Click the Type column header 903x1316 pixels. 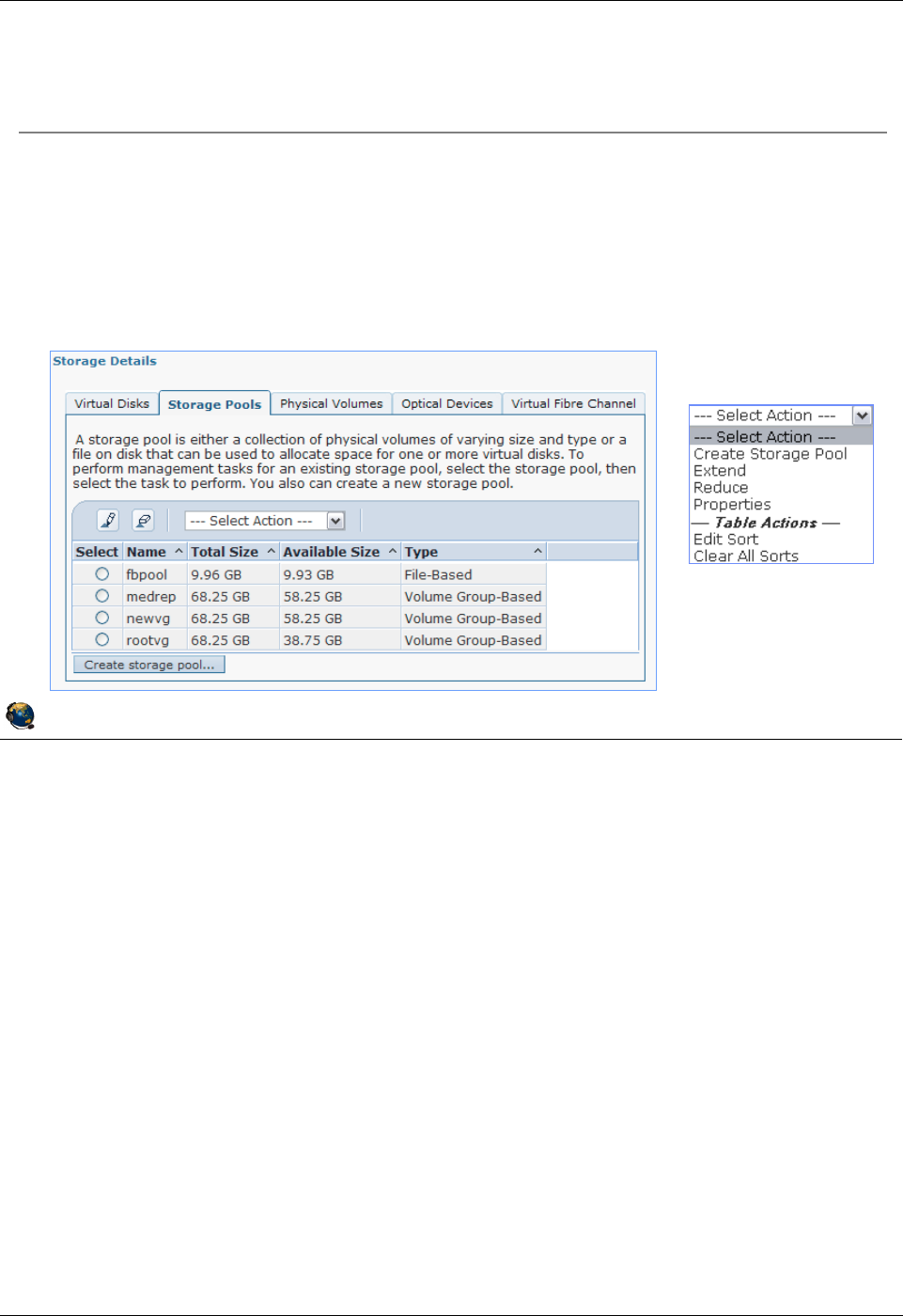pyautogui.click(x=474, y=552)
